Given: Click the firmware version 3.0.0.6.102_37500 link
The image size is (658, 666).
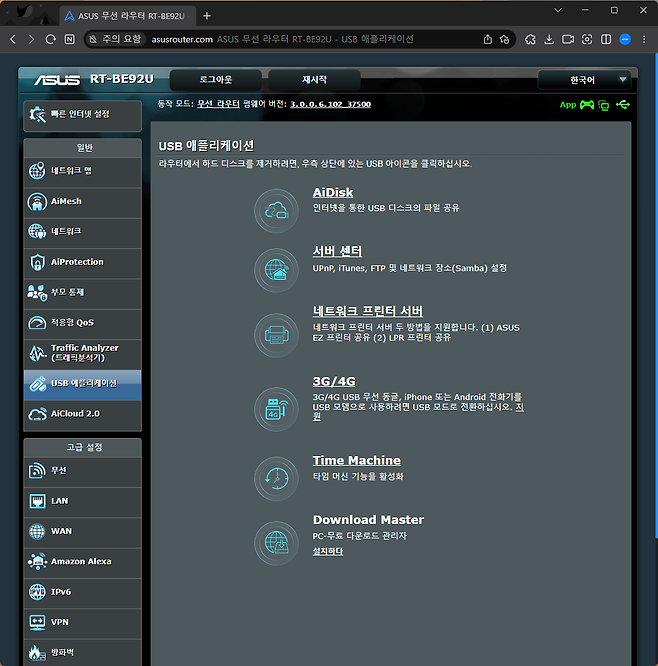Looking at the screenshot, I should point(330,104).
